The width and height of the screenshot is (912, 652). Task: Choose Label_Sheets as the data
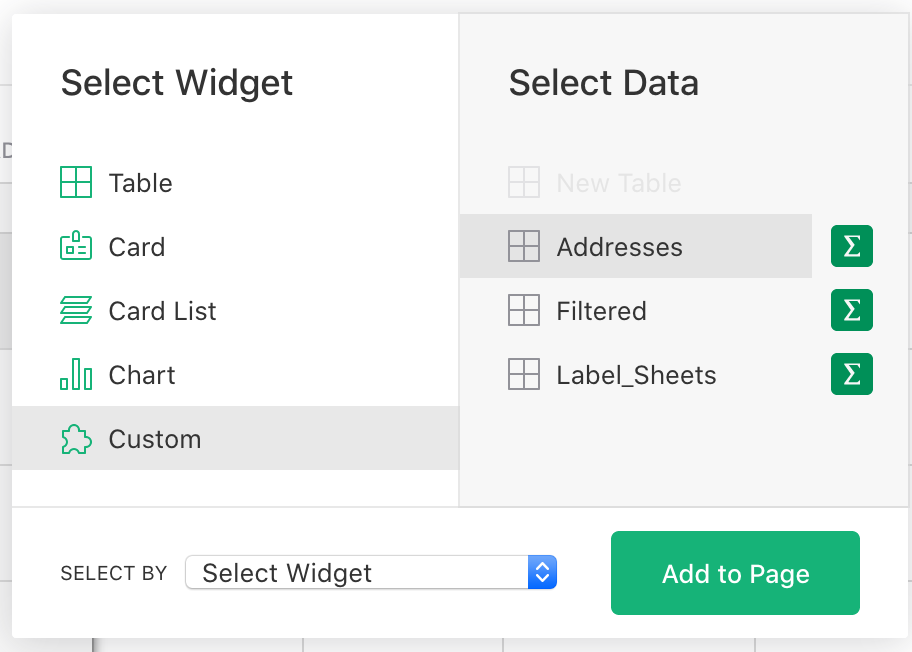[x=636, y=375]
